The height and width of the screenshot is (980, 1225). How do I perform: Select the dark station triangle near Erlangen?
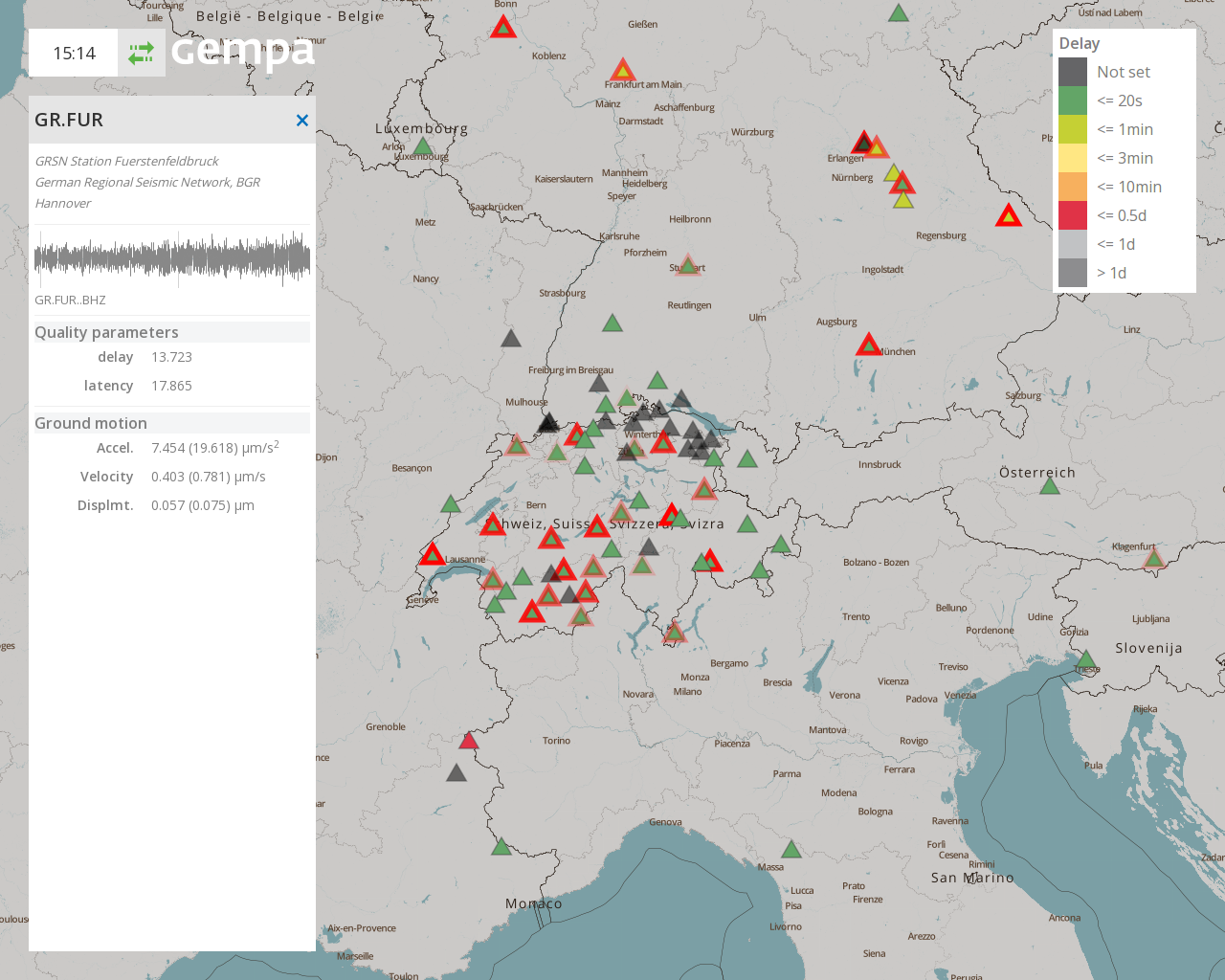tap(863, 143)
